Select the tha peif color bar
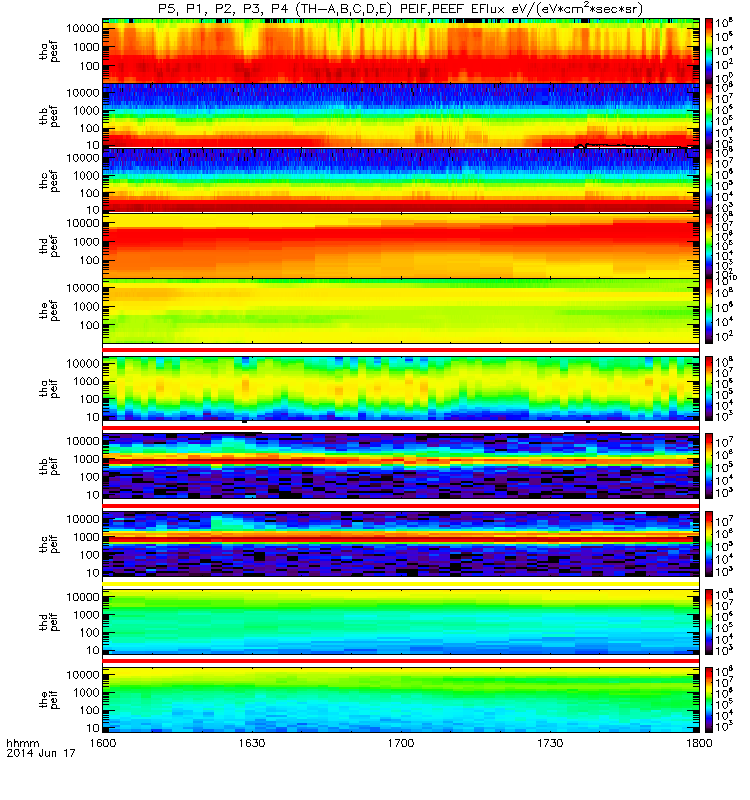 click(709, 388)
